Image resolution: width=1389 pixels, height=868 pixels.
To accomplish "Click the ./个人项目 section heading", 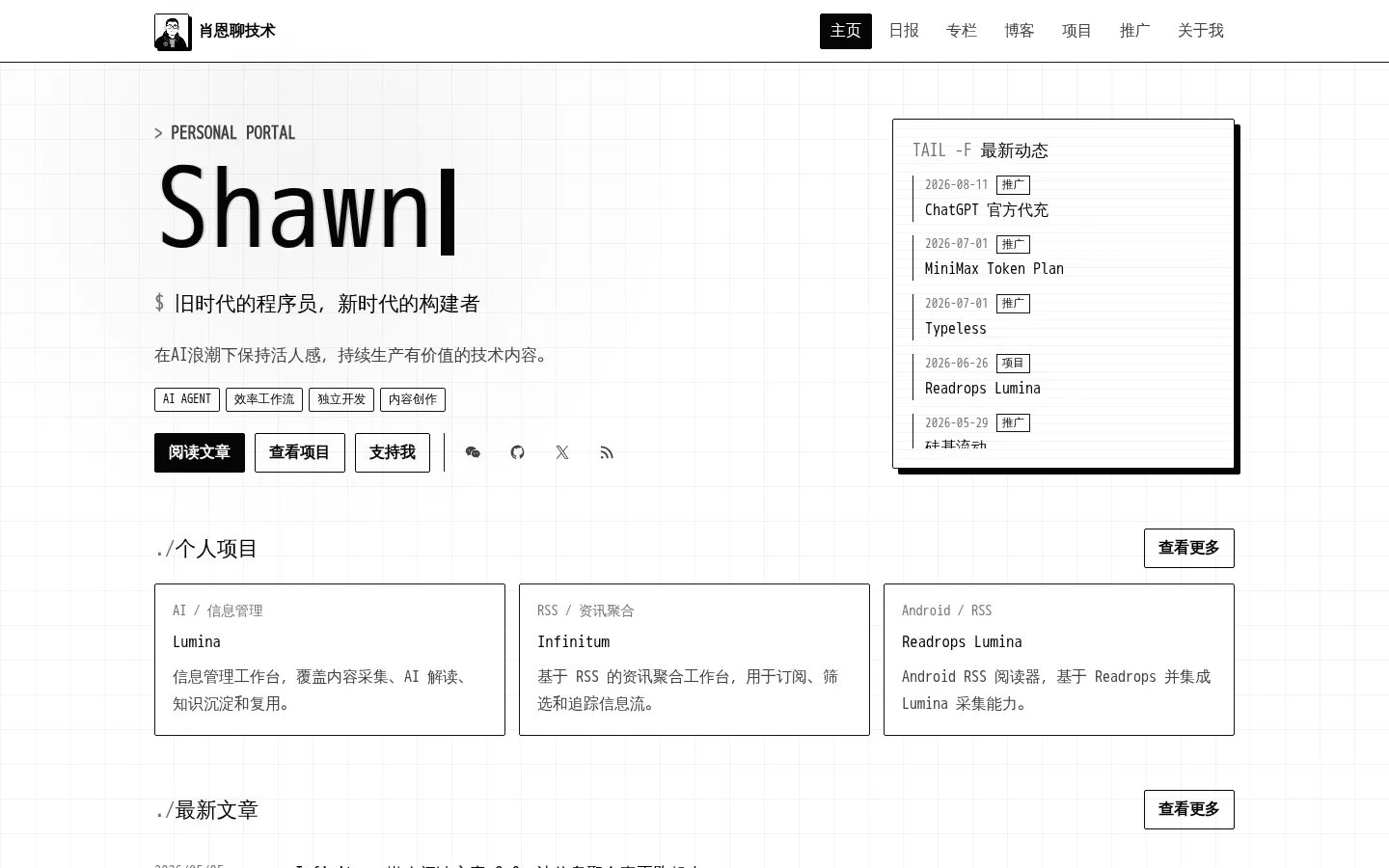I will click(206, 549).
